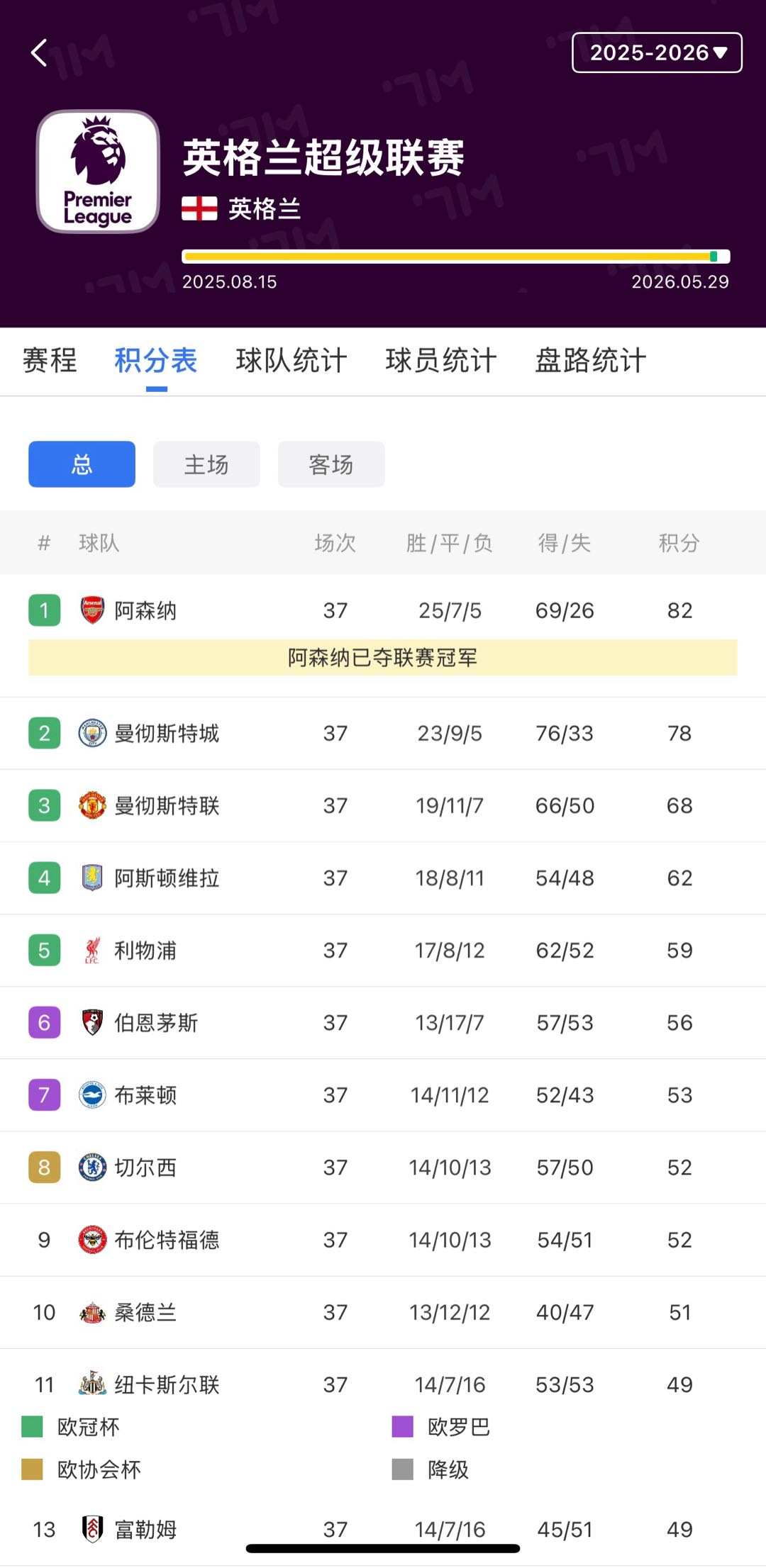Viewport: 766px width, 1568px height.
Task: Click 切尔西 team name
Action: tap(145, 1167)
